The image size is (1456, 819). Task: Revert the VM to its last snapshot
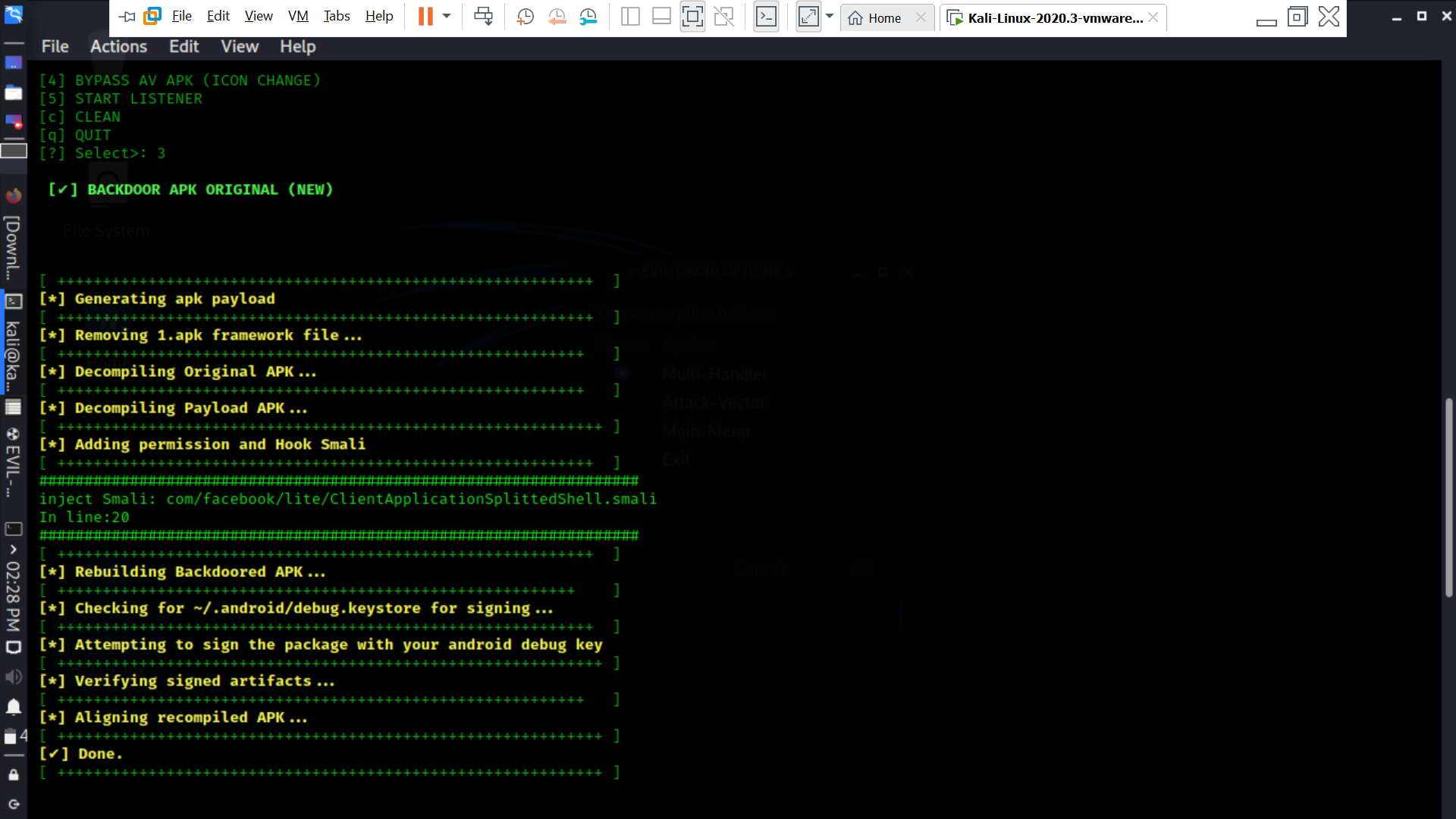pyautogui.click(x=558, y=16)
